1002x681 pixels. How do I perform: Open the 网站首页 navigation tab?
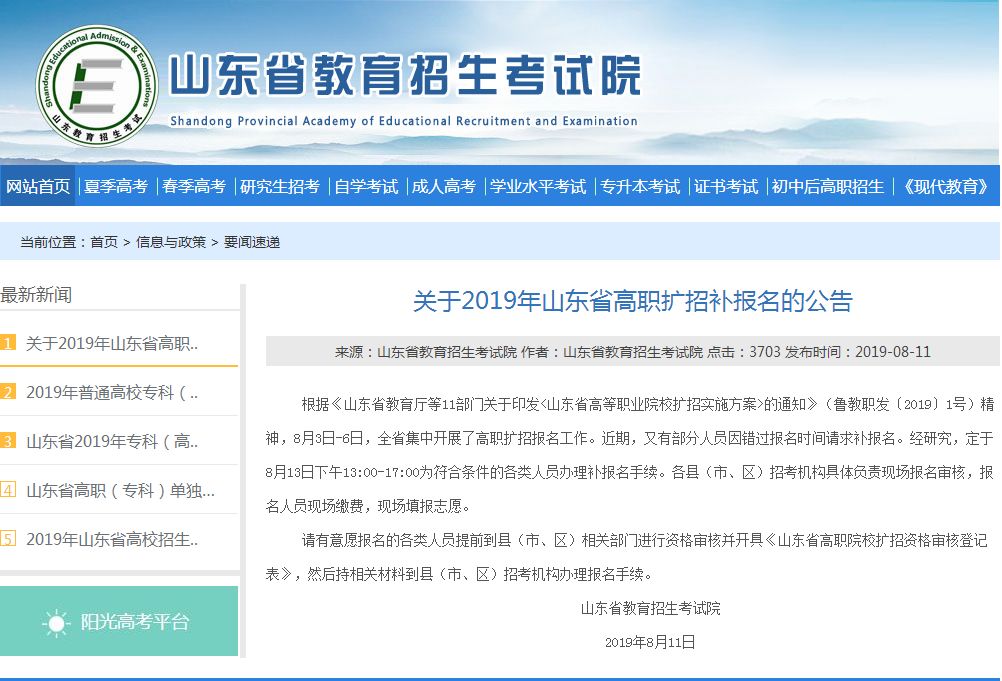point(38,187)
